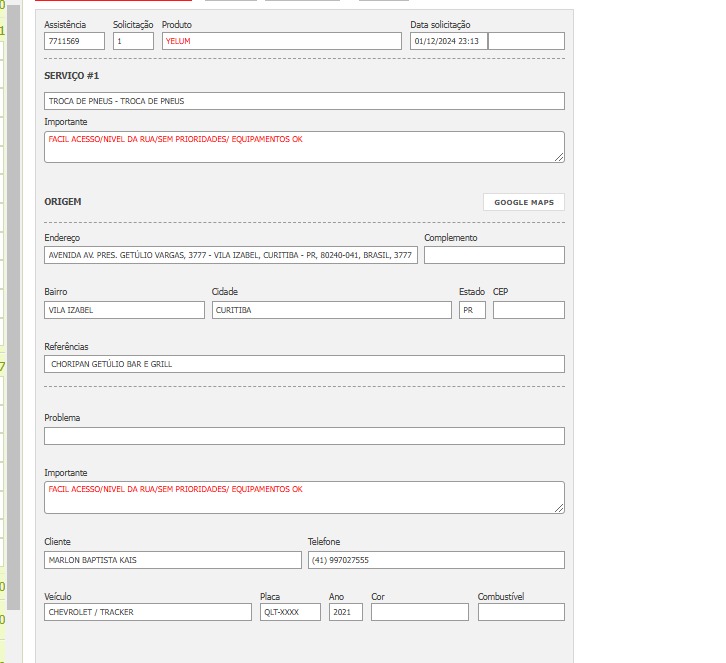Viewport: 726px width, 663px height.
Task: Focus the empty CEP field
Action: (x=528, y=310)
